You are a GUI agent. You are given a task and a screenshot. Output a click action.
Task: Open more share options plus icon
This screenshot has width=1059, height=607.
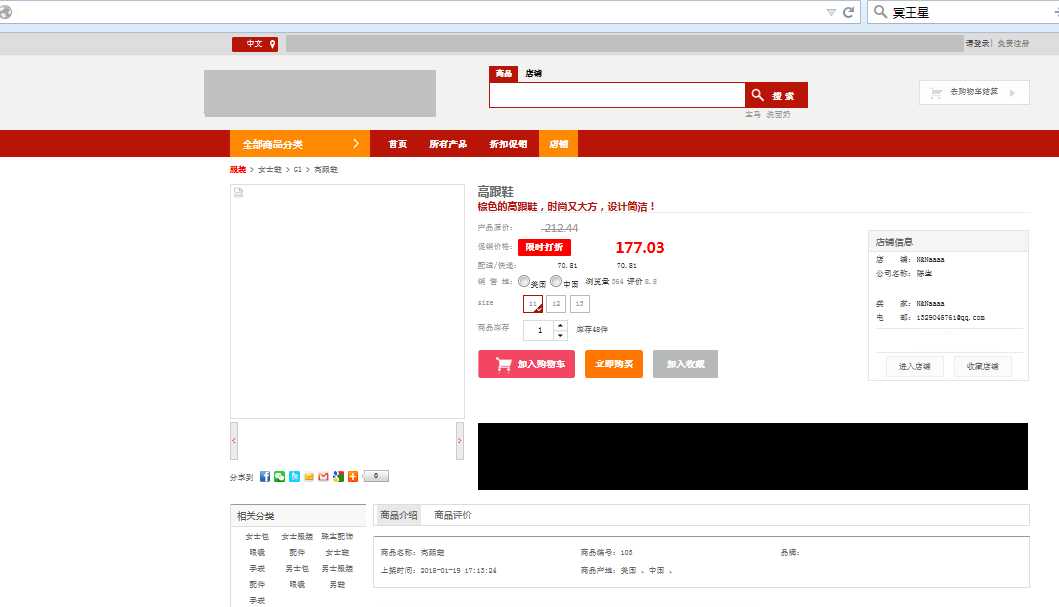[353, 477]
